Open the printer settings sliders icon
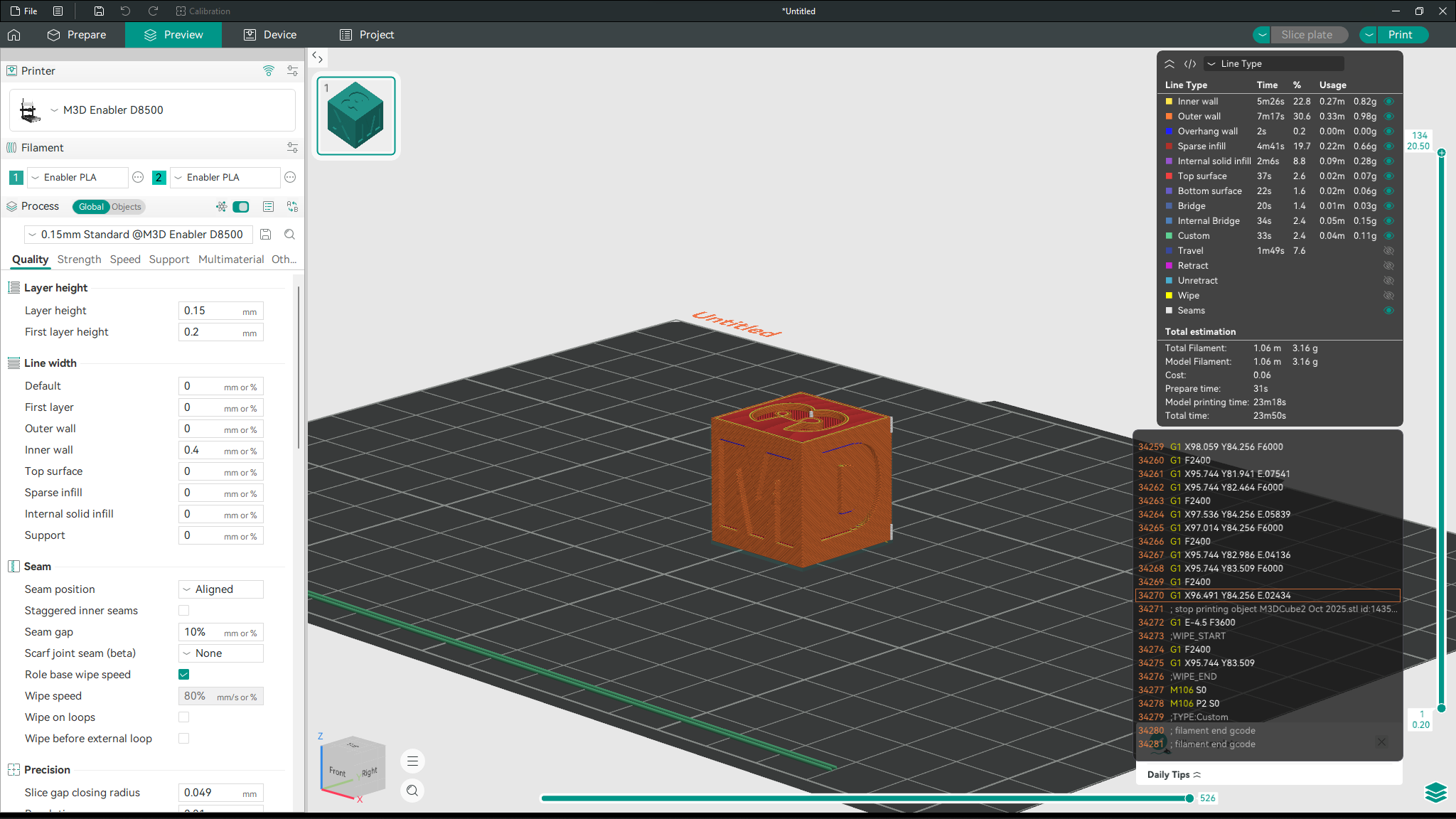This screenshot has width=1456, height=819. pyautogui.click(x=292, y=70)
